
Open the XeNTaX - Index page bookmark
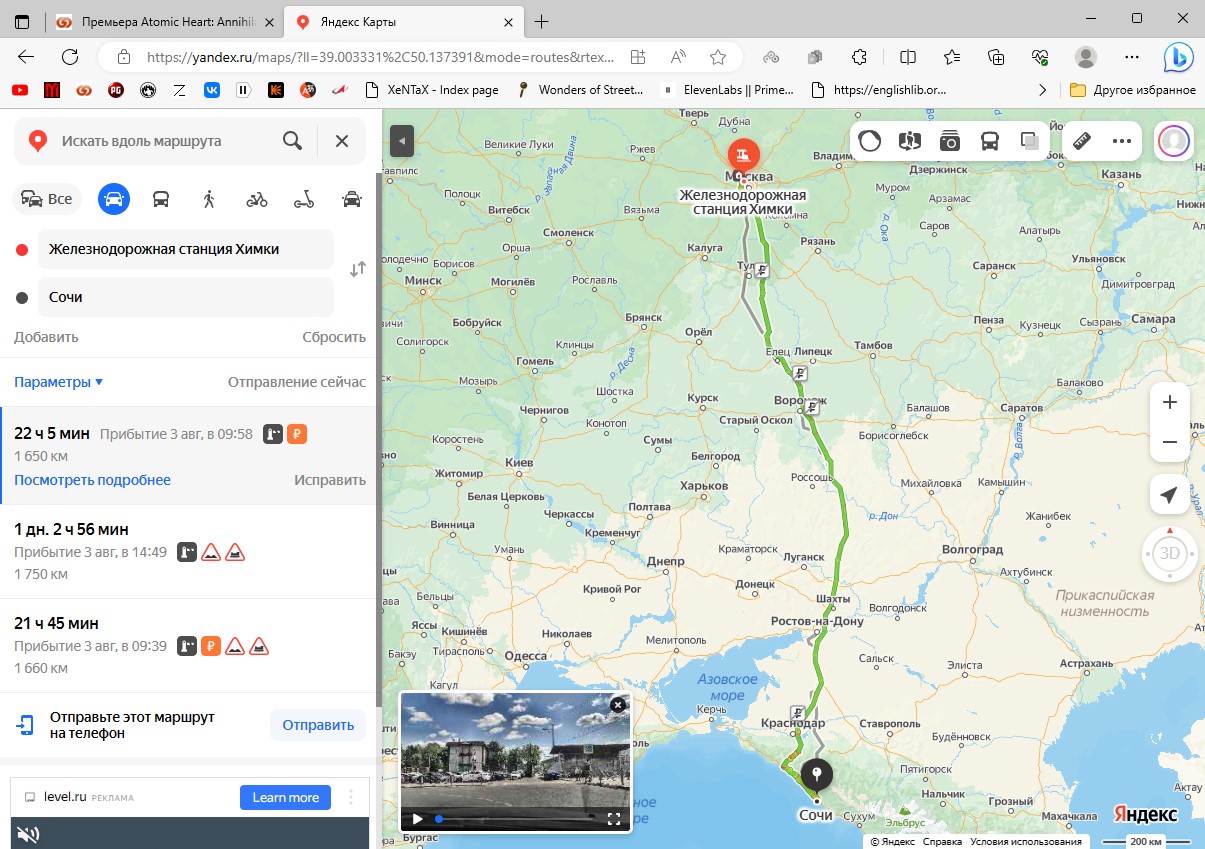(x=430, y=89)
